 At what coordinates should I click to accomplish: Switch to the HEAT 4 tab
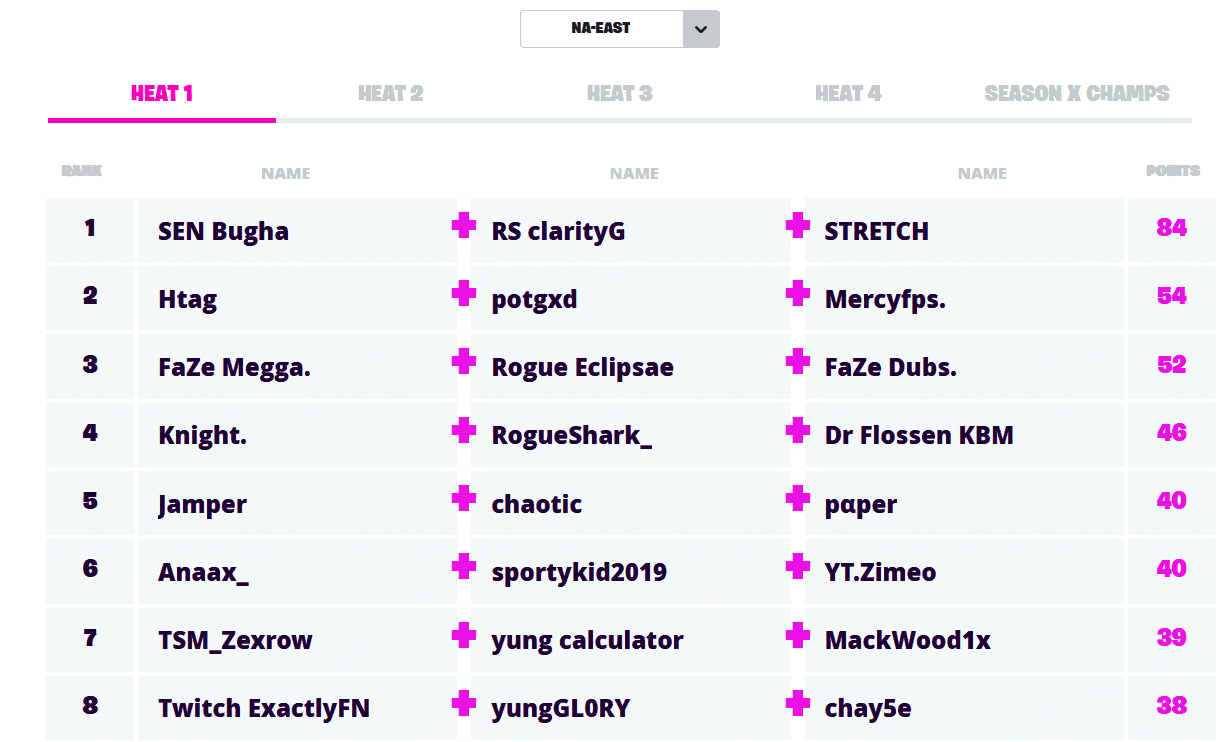click(x=848, y=93)
